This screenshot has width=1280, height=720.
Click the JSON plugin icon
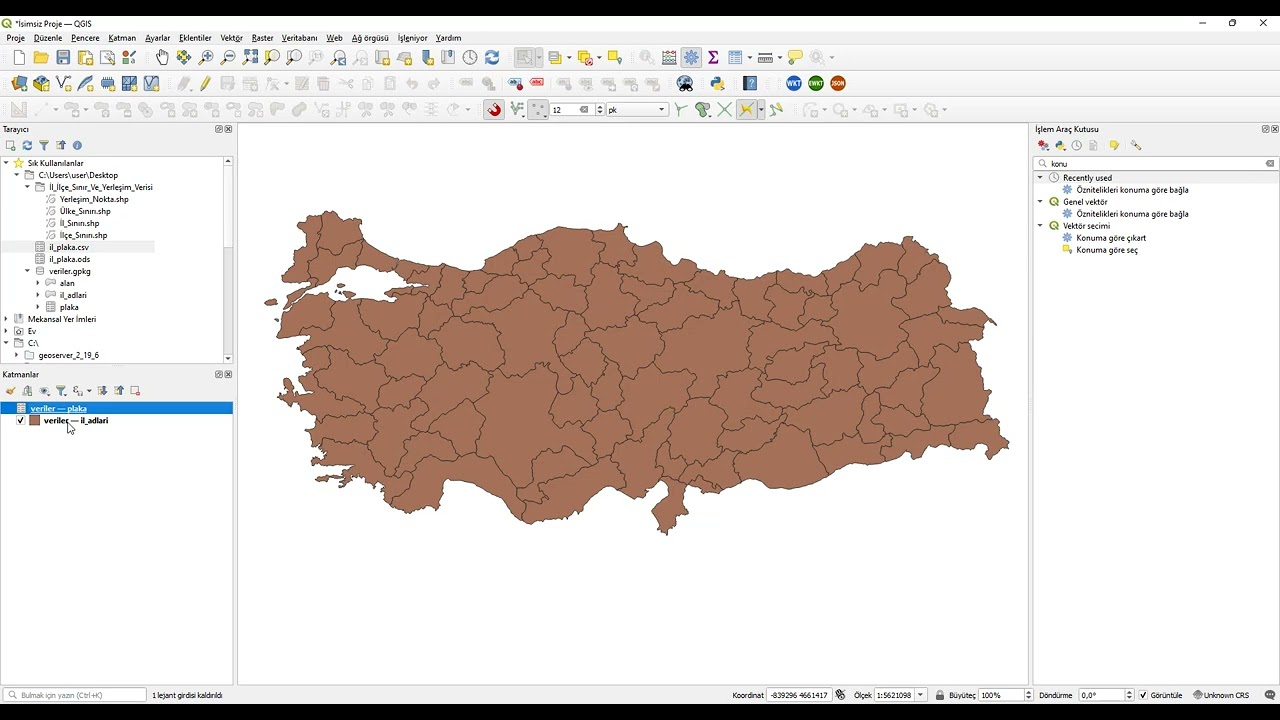point(838,84)
